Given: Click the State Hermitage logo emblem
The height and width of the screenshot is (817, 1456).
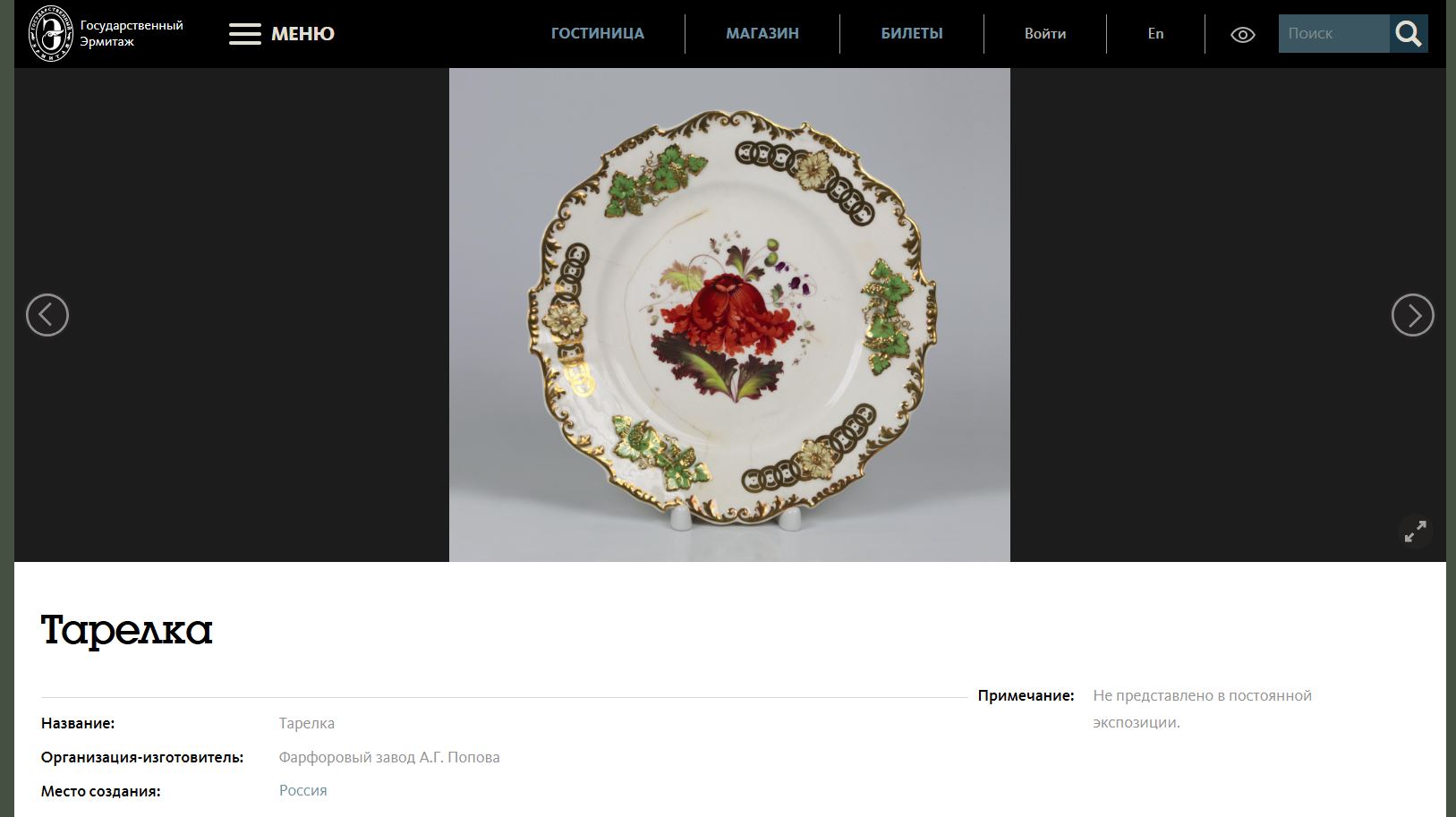Looking at the screenshot, I should [x=50, y=33].
